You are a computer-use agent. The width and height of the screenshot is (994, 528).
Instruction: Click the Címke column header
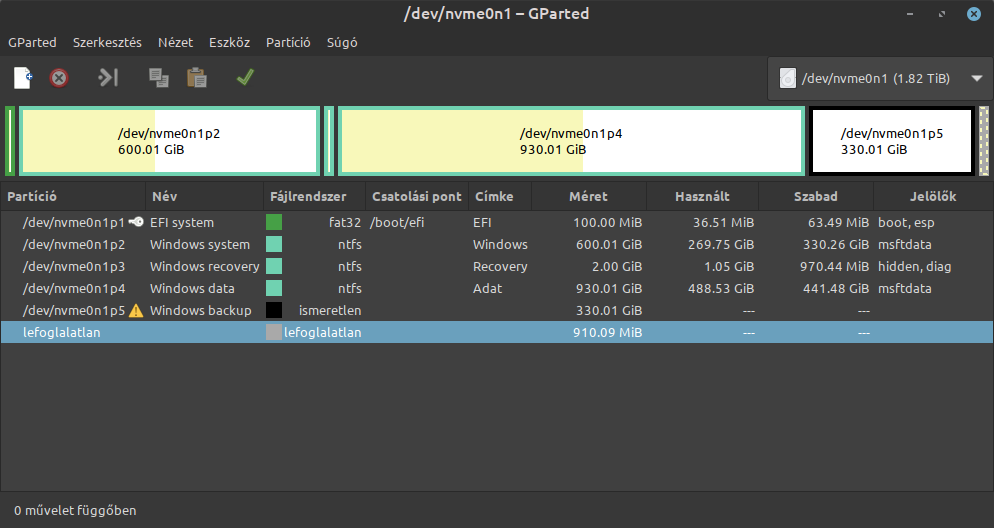pyautogui.click(x=500, y=196)
